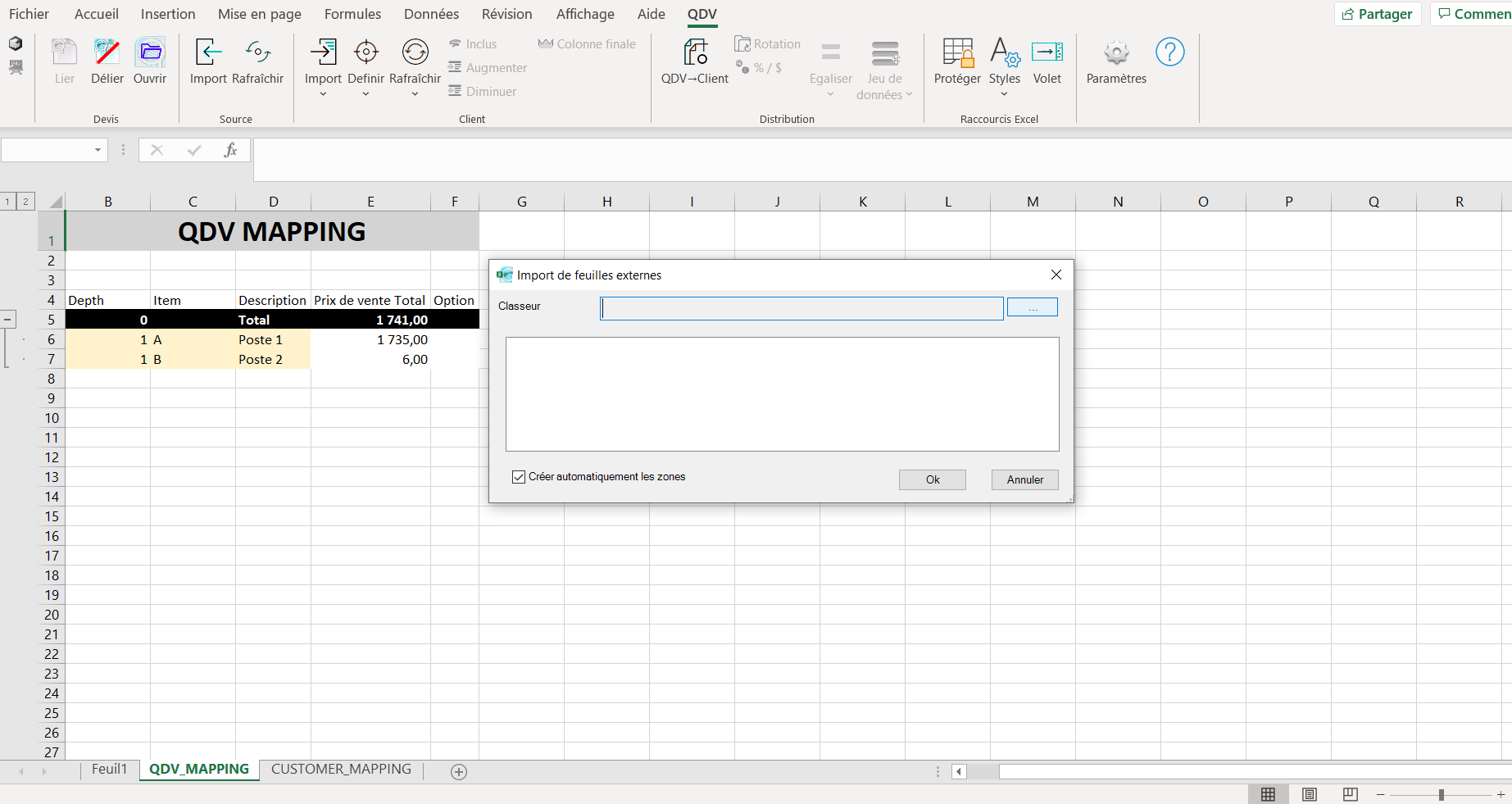The height and width of the screenshot is (804, 1512).
Task: Expand the Styles dropdown arrow
Action: (x=1004, y=94)
